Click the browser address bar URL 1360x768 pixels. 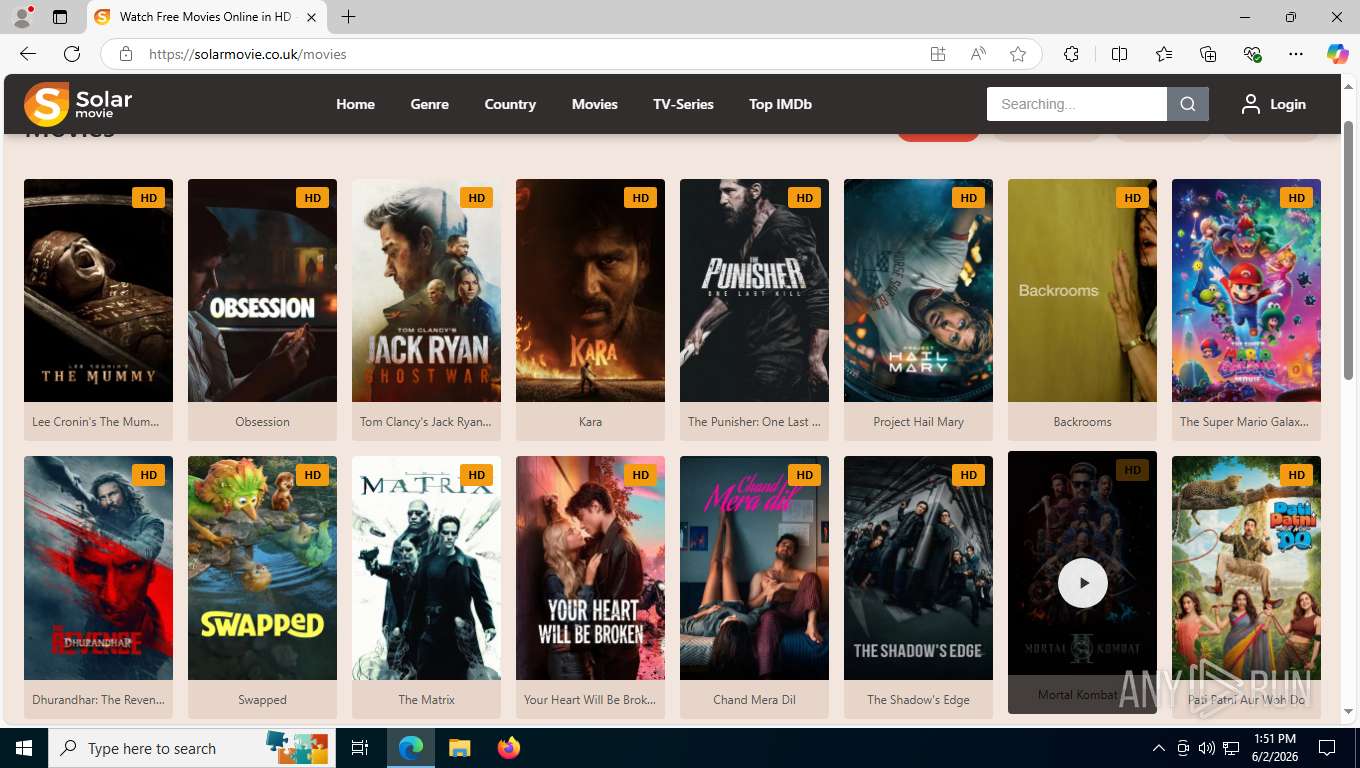[x=247, y=54]
